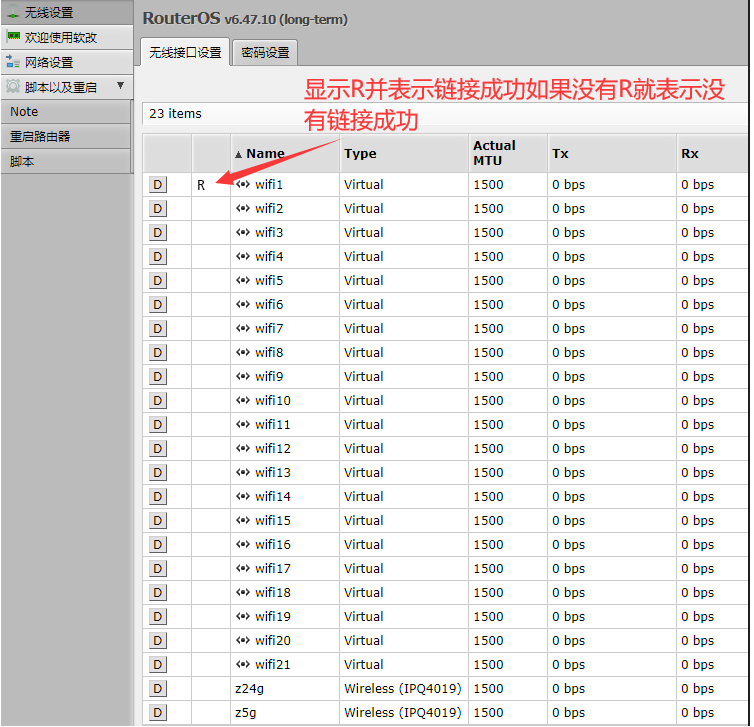
Task: Click the Tx column header
Action: (x=612, y=153)
